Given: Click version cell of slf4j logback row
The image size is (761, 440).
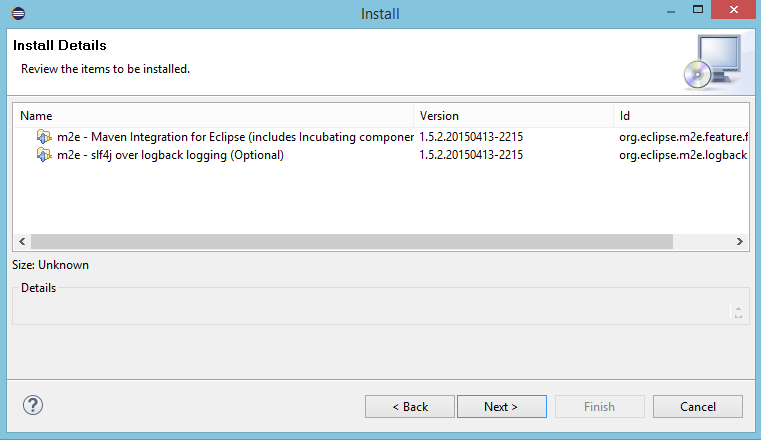Looking at the screenshot, I should point(471,155).
